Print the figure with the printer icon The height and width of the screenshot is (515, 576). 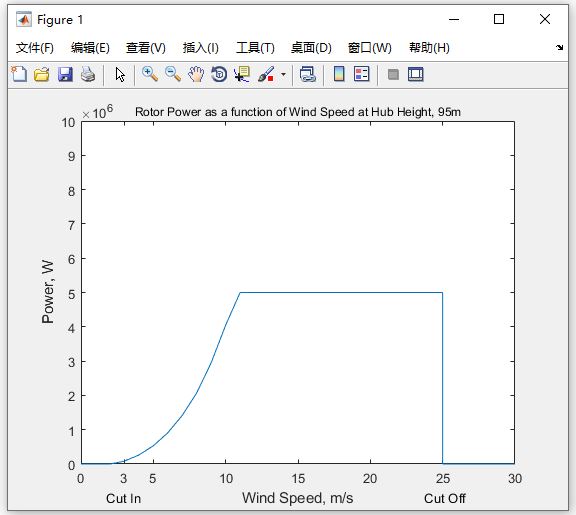(x=88, y=74)
